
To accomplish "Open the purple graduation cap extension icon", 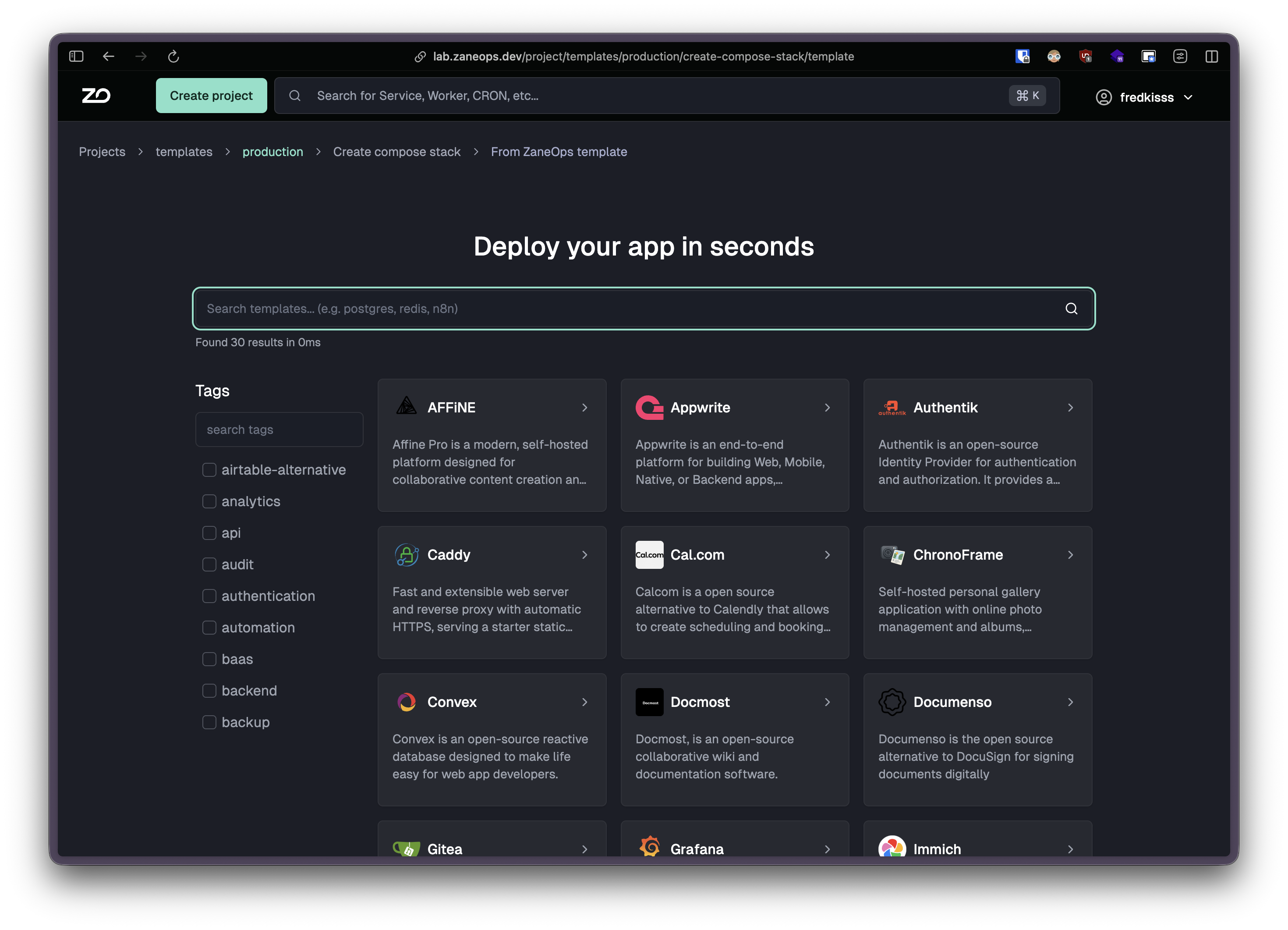I will click(1117, 56).
